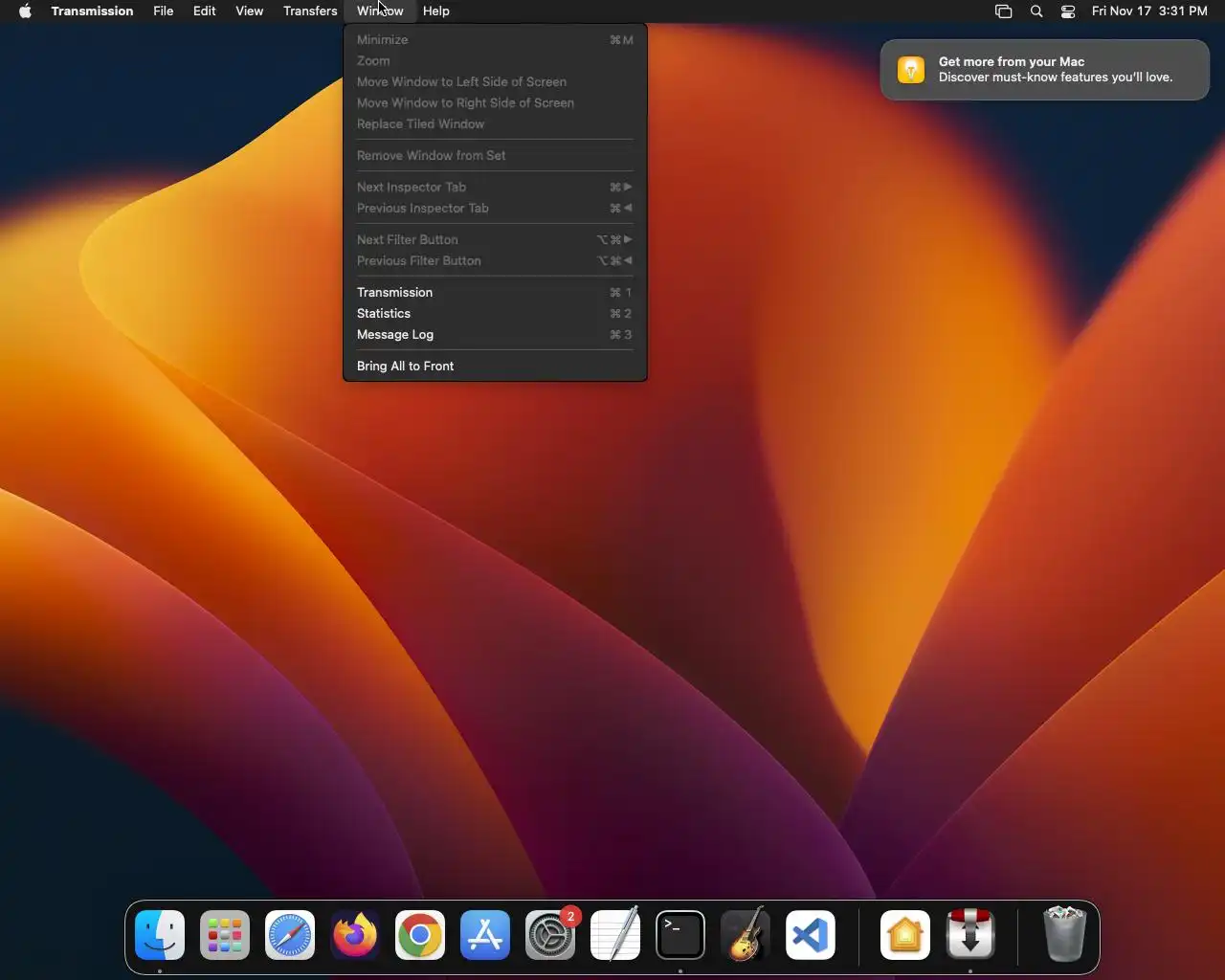Open the Transfers menu
Image resolution: width=1225 pixels, height=980 pixels.
(x=310, y=11)
